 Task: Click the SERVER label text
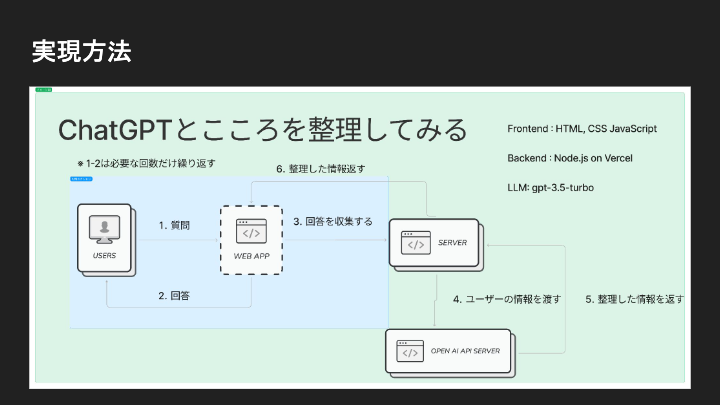pyautogui.click(x=452, y=242)
